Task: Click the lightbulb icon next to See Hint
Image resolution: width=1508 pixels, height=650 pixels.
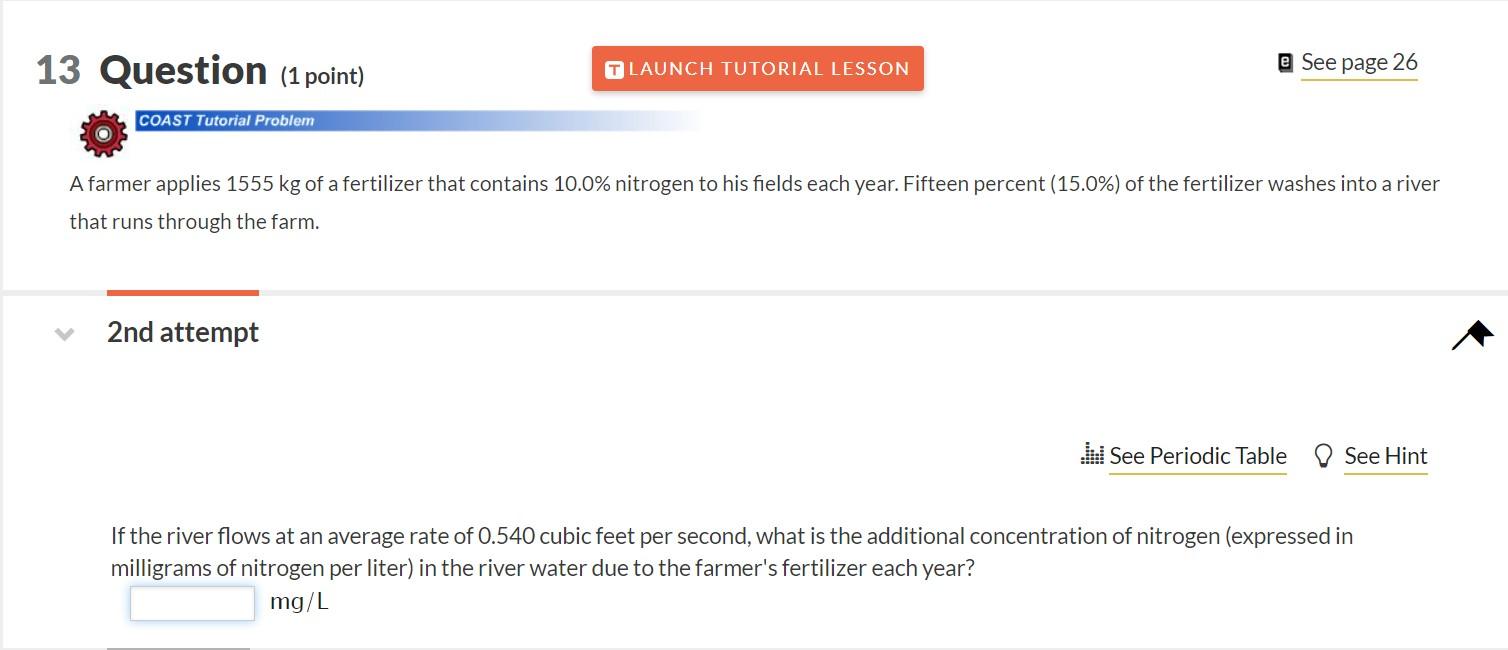Action: [x=1326, y=455]
